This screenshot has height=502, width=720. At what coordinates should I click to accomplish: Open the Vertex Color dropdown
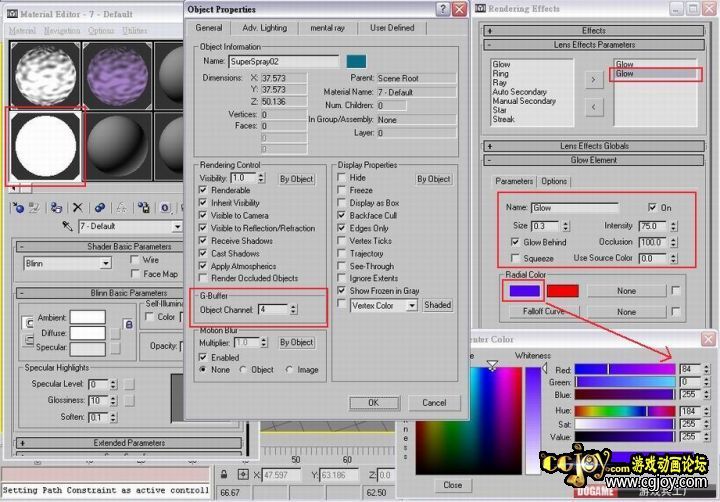412,305
